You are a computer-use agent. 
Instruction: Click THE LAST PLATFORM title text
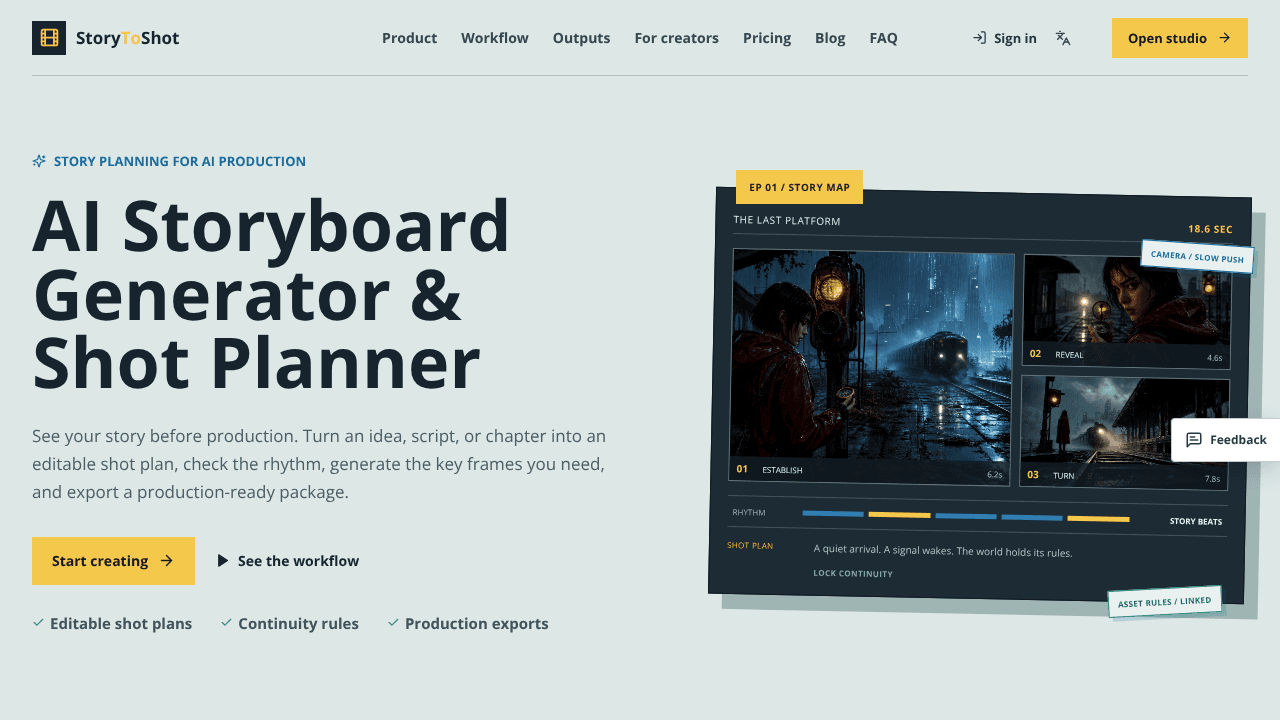coord(787,220)
